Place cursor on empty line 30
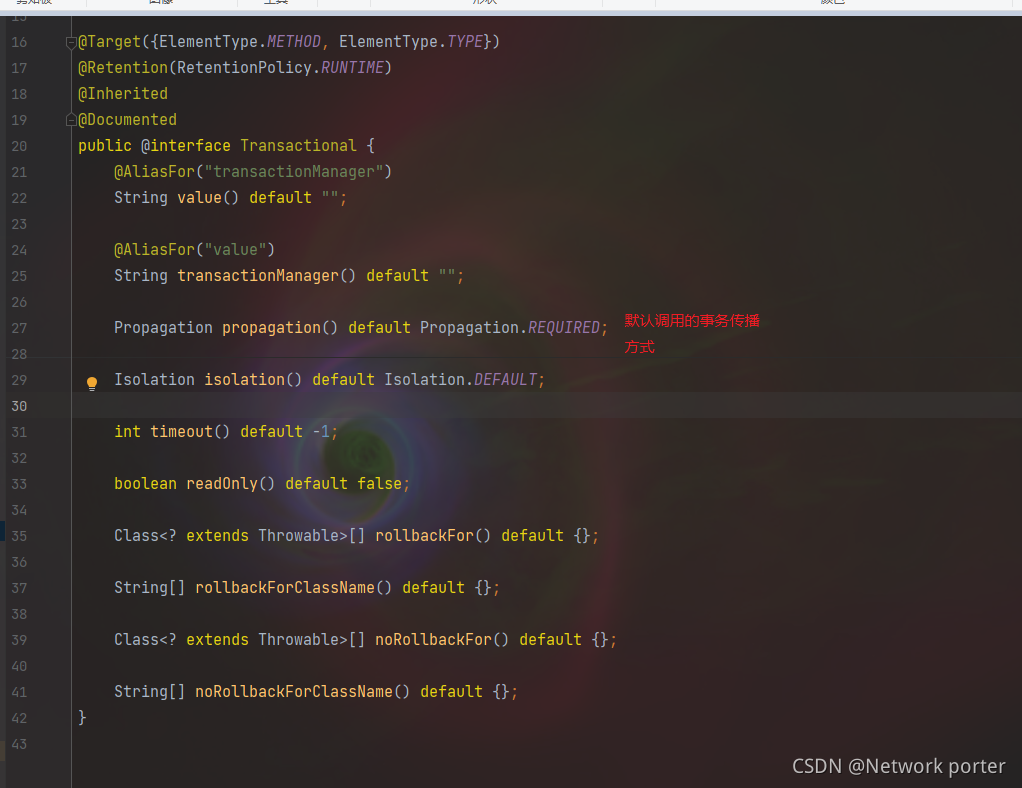This screenshot has width=1022, height=788. click(546, 405)
